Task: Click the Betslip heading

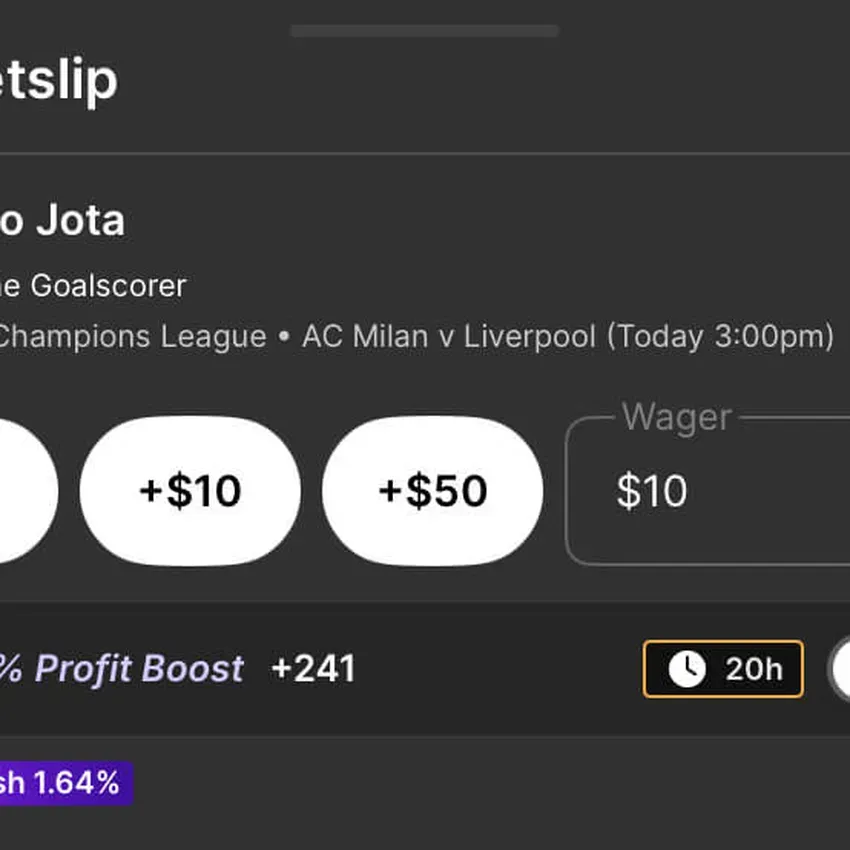Action: tap(59, 80)
